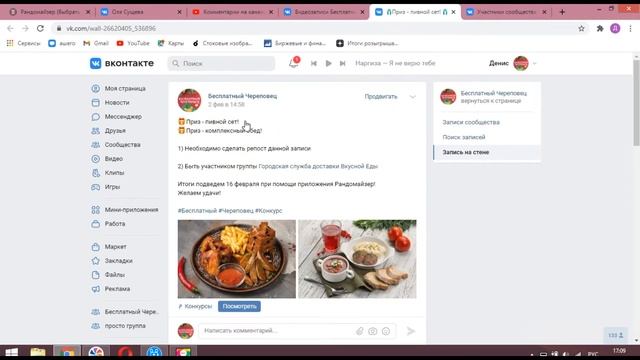Click the Закладки star icon
This screenshot has width=640, height=360.
(96, 260)
